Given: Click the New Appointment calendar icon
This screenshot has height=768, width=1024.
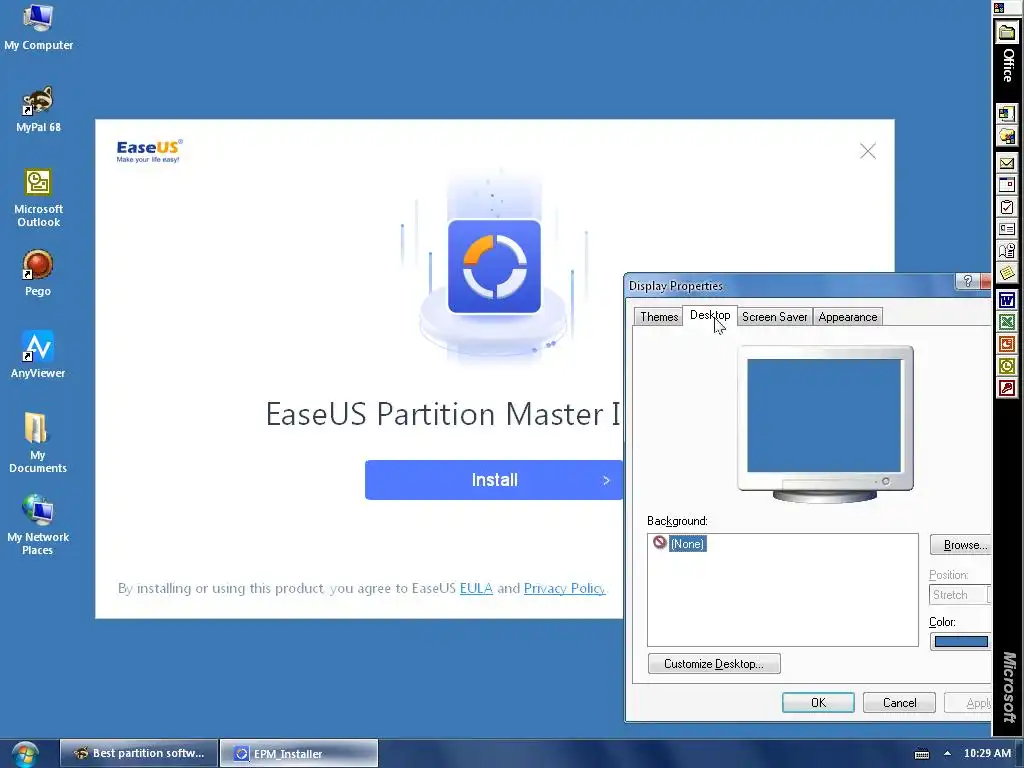Looking at the screenshot, I should pos(1007,185).
